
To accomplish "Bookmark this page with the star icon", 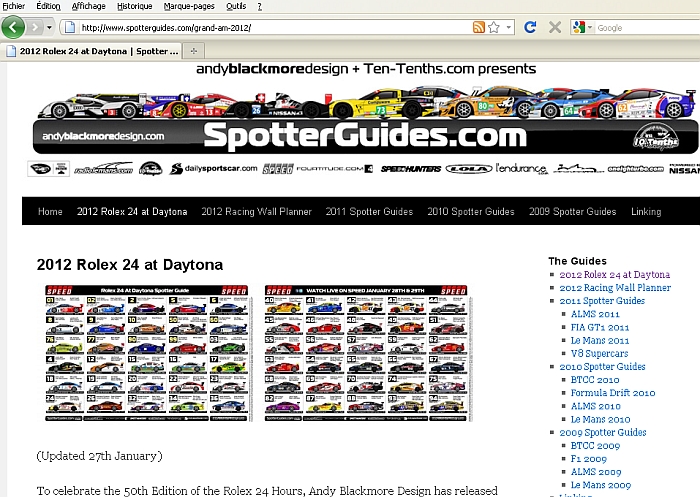I will point(494,27).
